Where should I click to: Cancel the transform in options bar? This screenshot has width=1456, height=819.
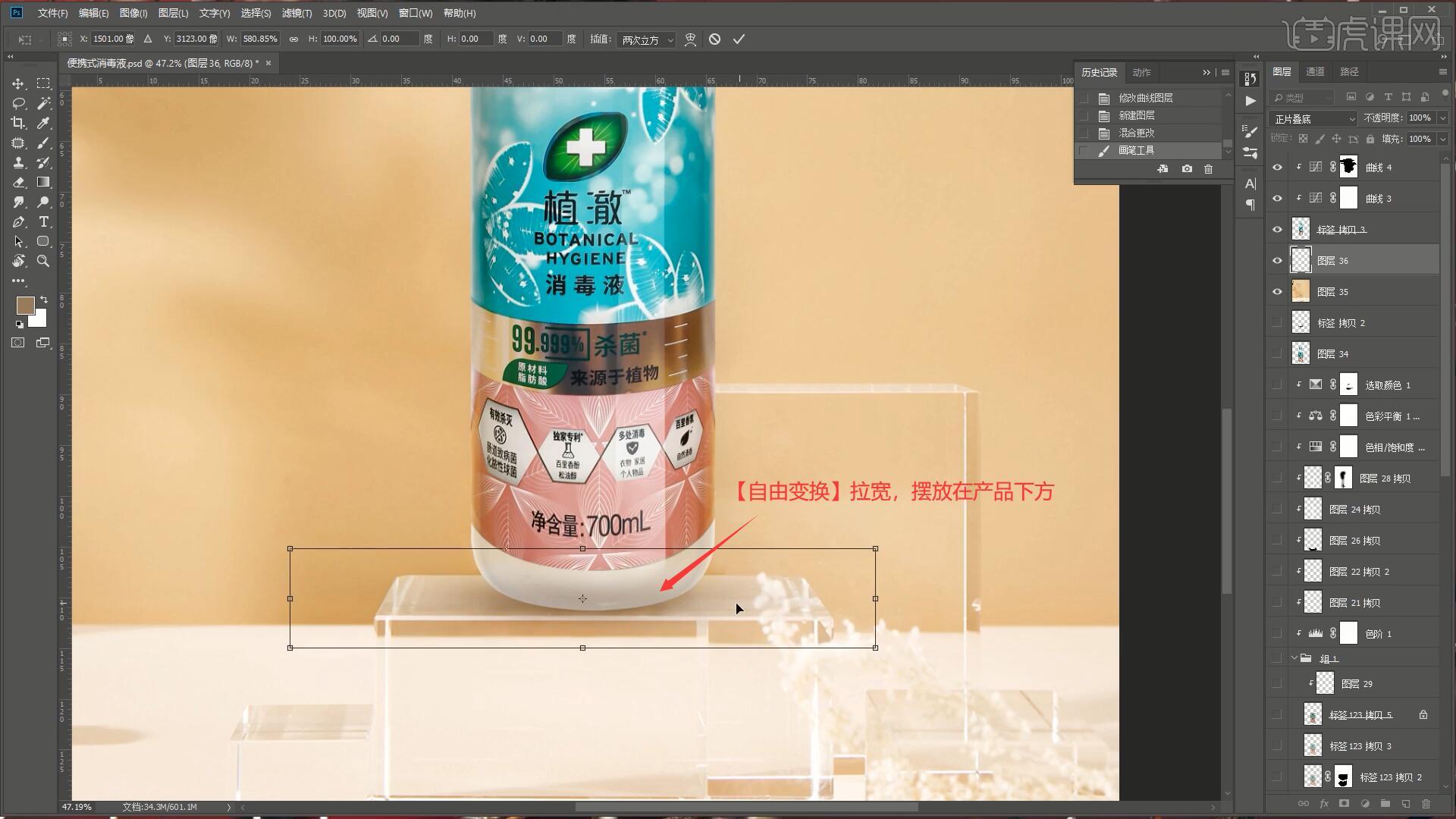[x=714, y=39]
